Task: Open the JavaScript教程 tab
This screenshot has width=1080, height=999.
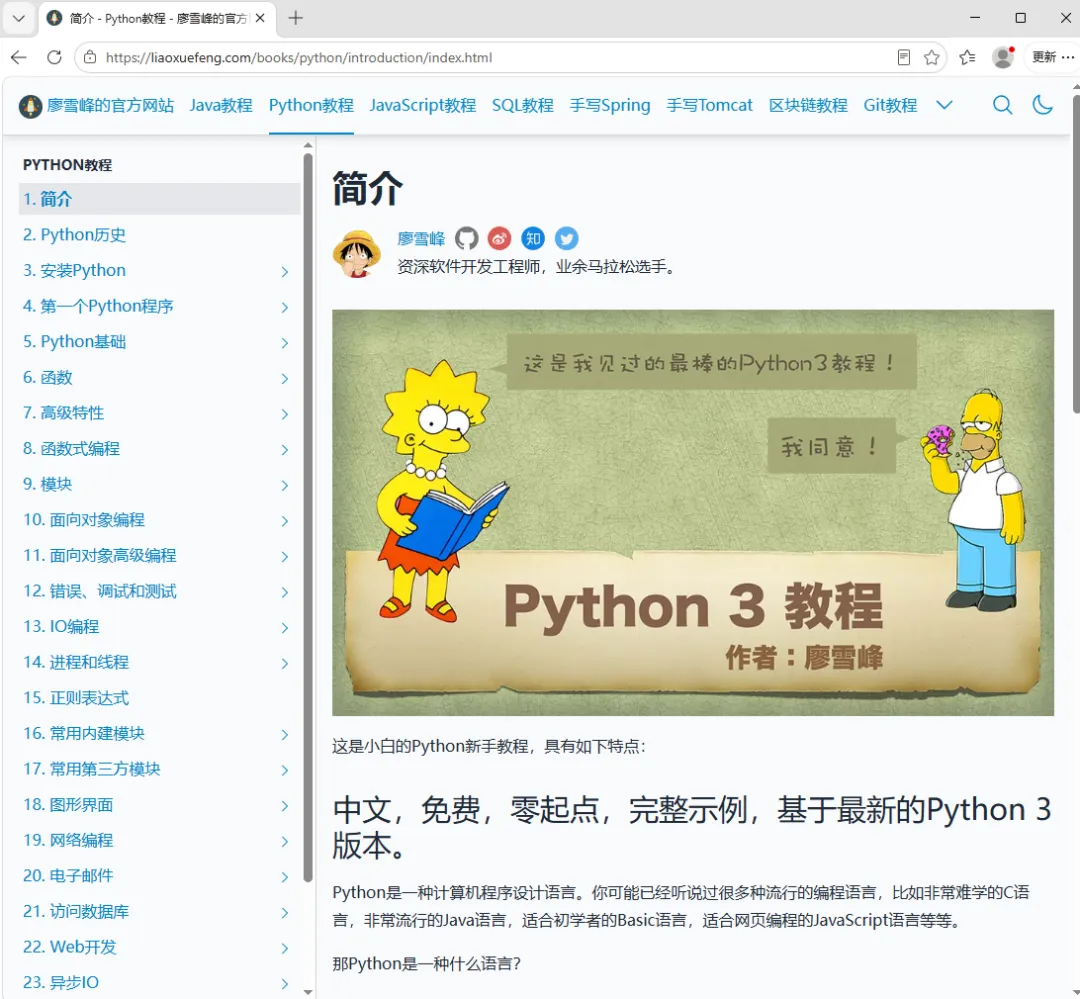Action: tap(423, 105)
